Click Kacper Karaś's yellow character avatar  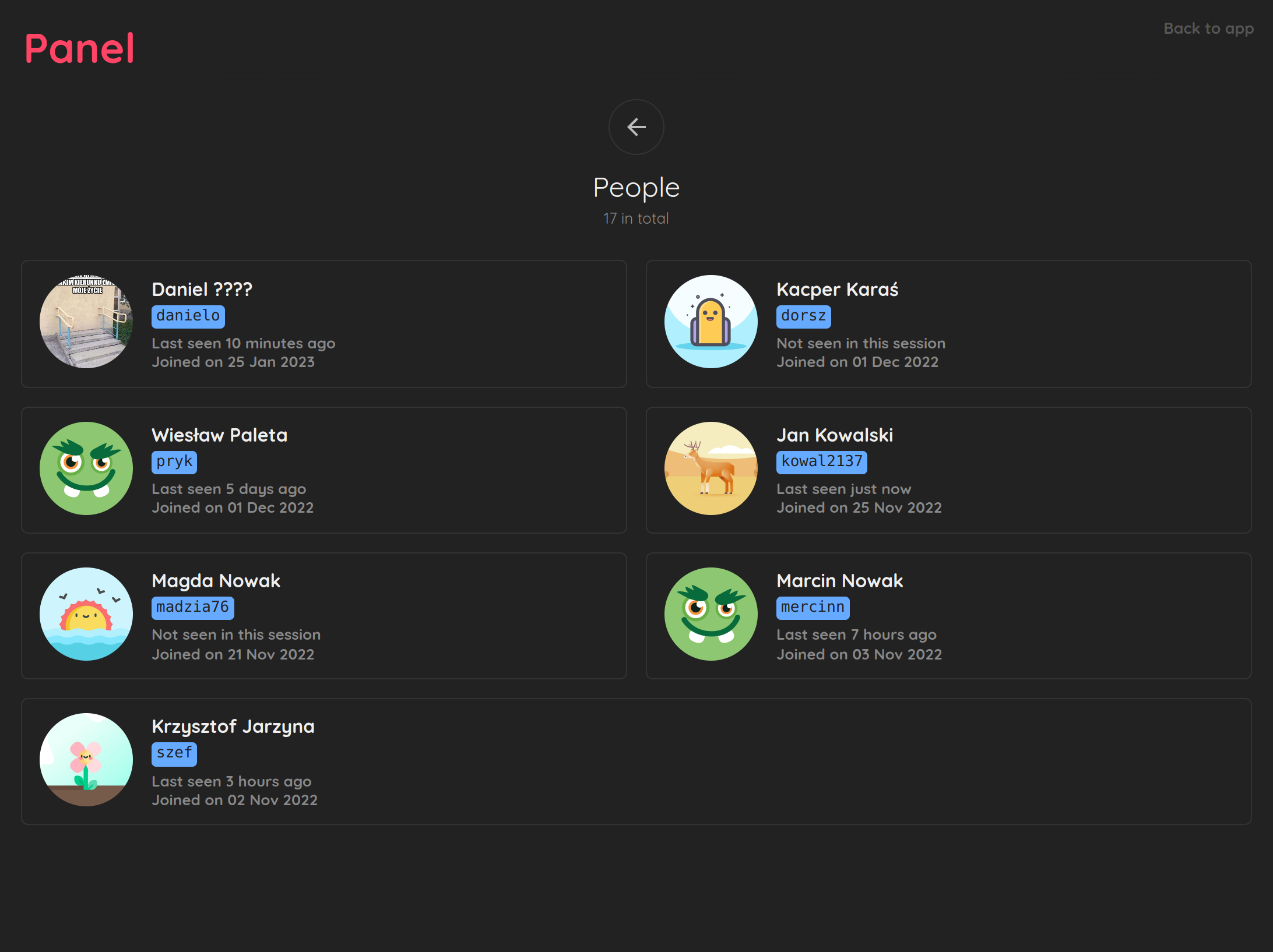pyautogui.click(x=711, y=322)
